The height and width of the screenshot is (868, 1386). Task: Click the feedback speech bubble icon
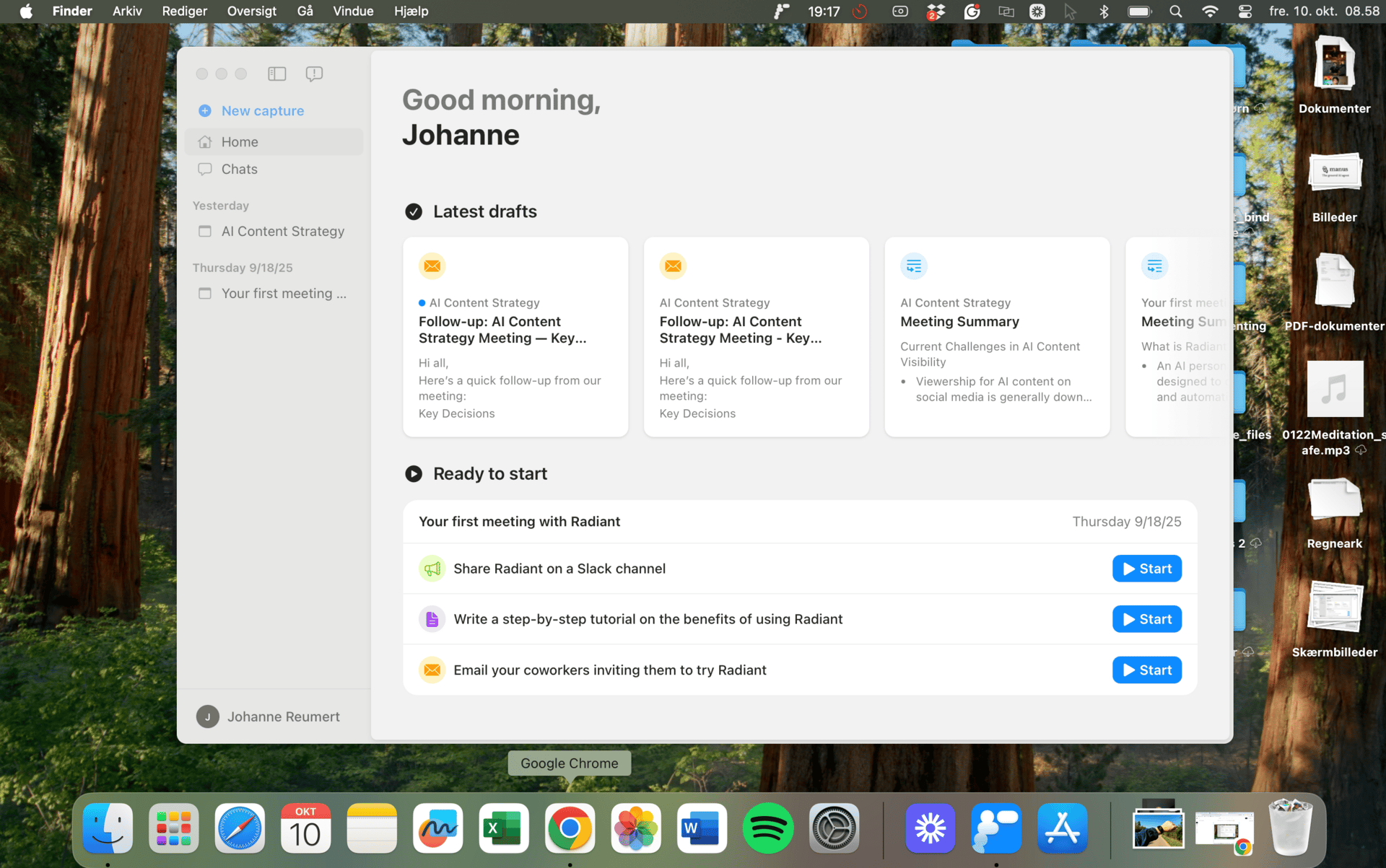[x=314, y=74]
